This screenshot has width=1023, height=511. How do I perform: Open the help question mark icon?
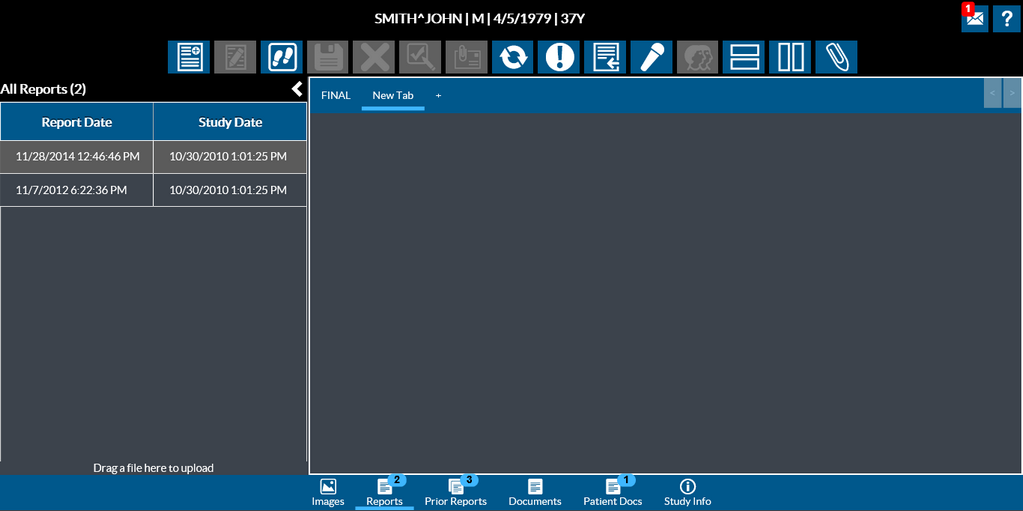pyautogui.click(x=1006, y=18)
